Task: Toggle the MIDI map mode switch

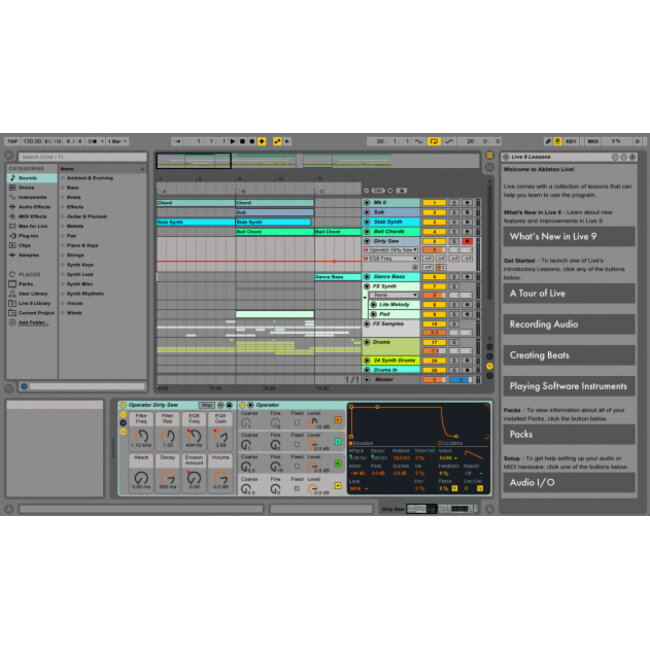Action: point(593,141)
